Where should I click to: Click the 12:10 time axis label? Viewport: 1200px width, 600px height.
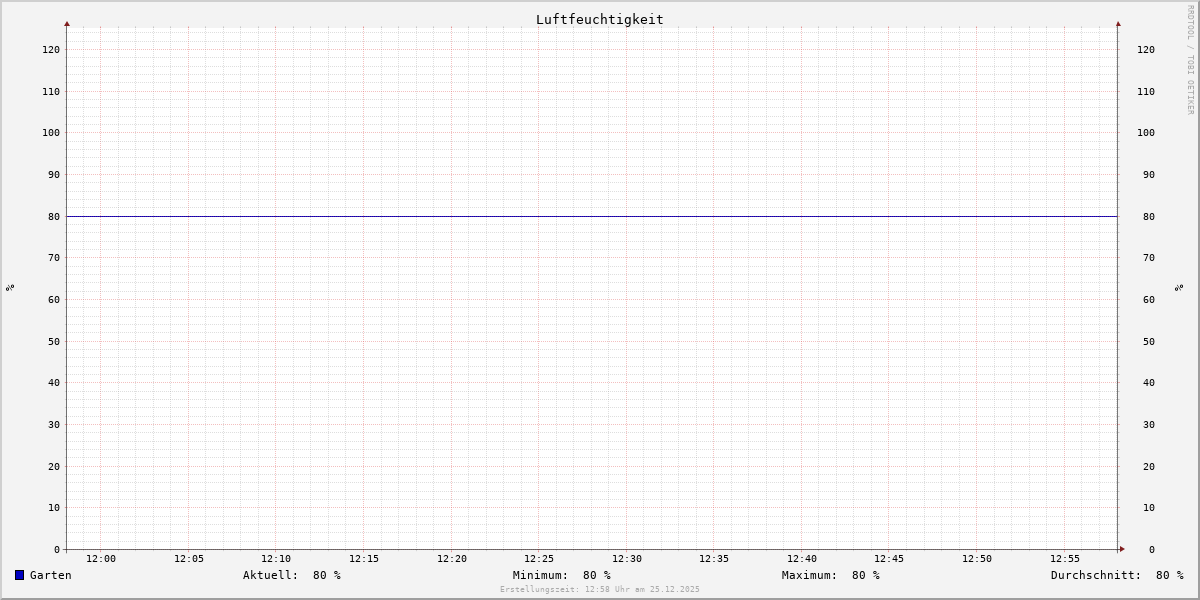click(x=276, y=558)
